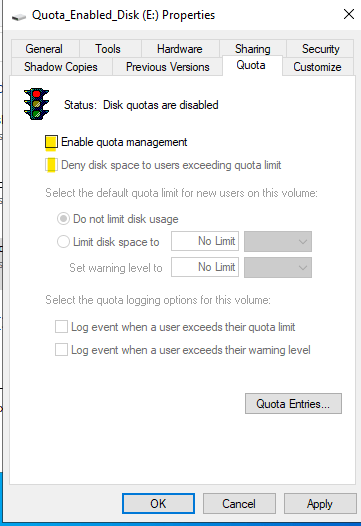This screenshot has height=526, width=361.
Task: Open Quota Entries window
Action: 293,404
